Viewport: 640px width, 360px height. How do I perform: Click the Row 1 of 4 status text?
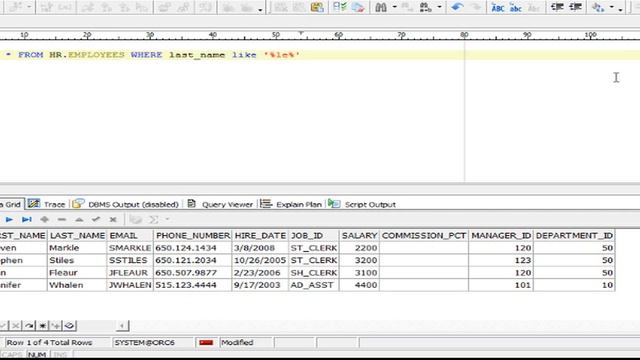(49, 342)
